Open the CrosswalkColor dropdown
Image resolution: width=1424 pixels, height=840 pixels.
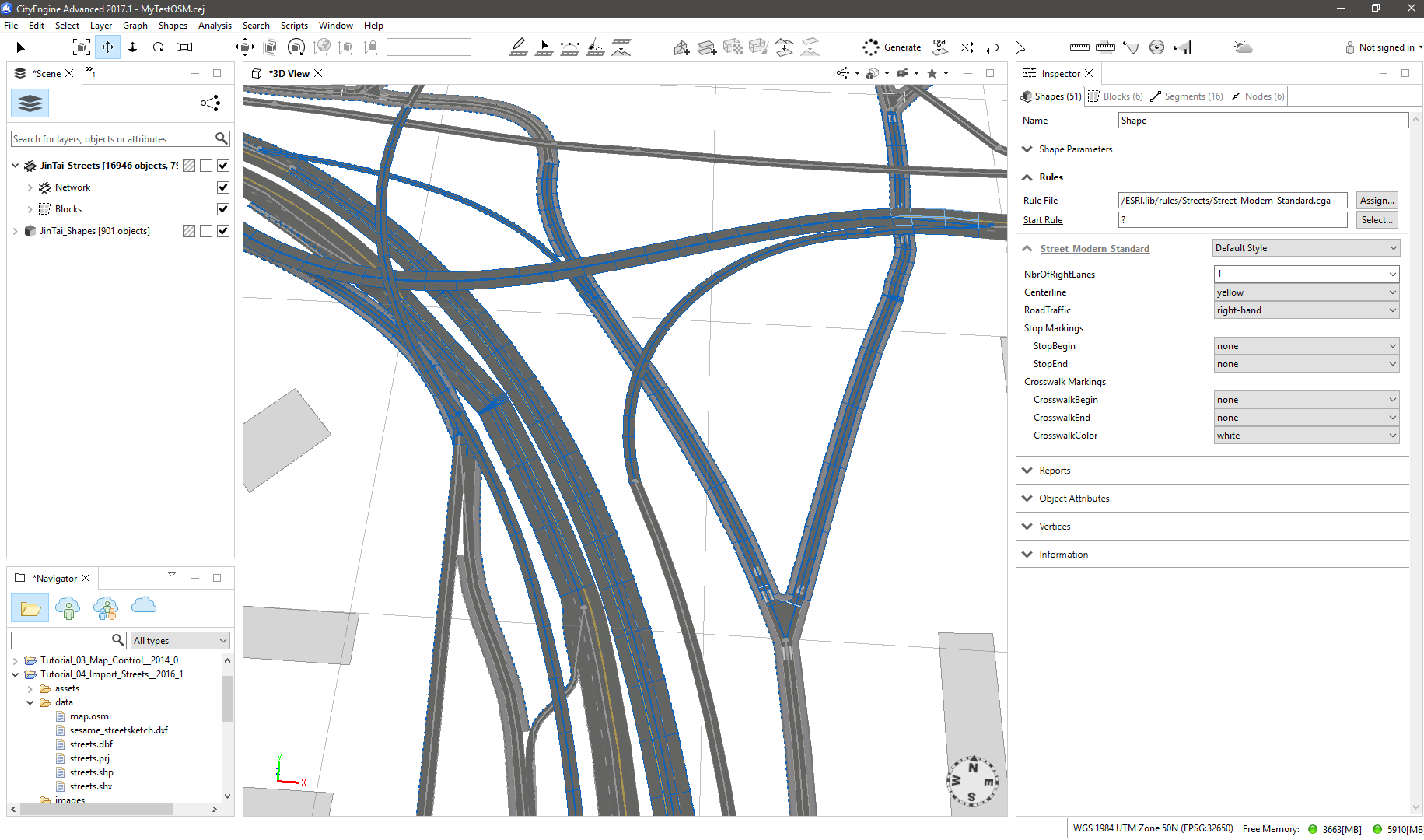coord(1306,436)
